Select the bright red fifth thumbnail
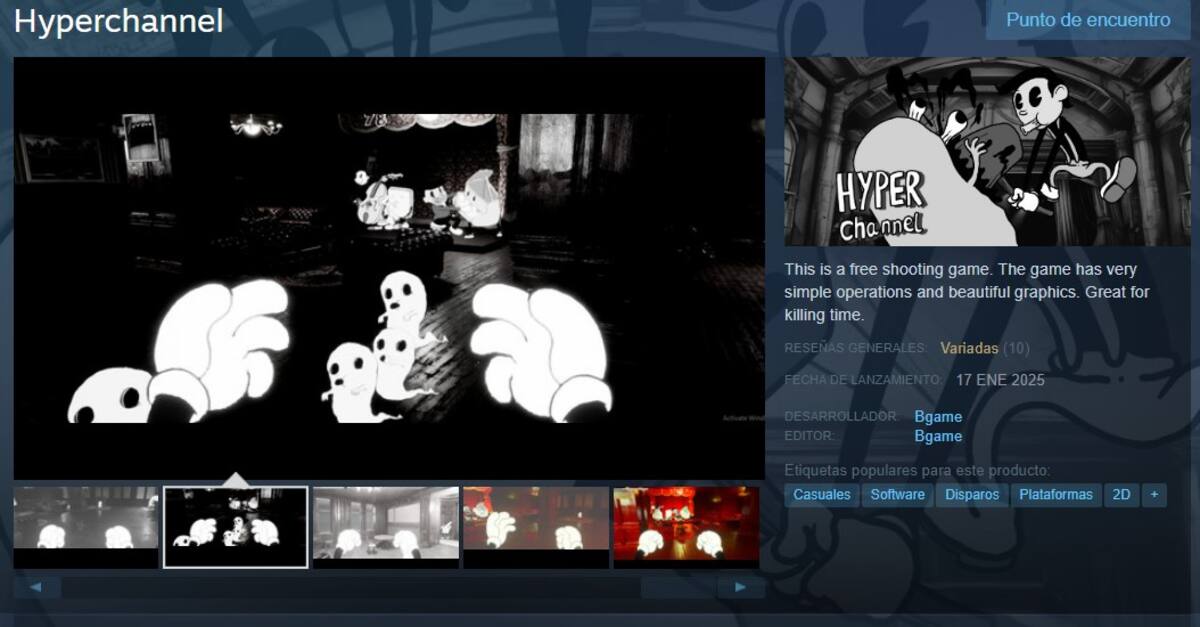This screenshot has height=627, width=1200. [686, 527]
